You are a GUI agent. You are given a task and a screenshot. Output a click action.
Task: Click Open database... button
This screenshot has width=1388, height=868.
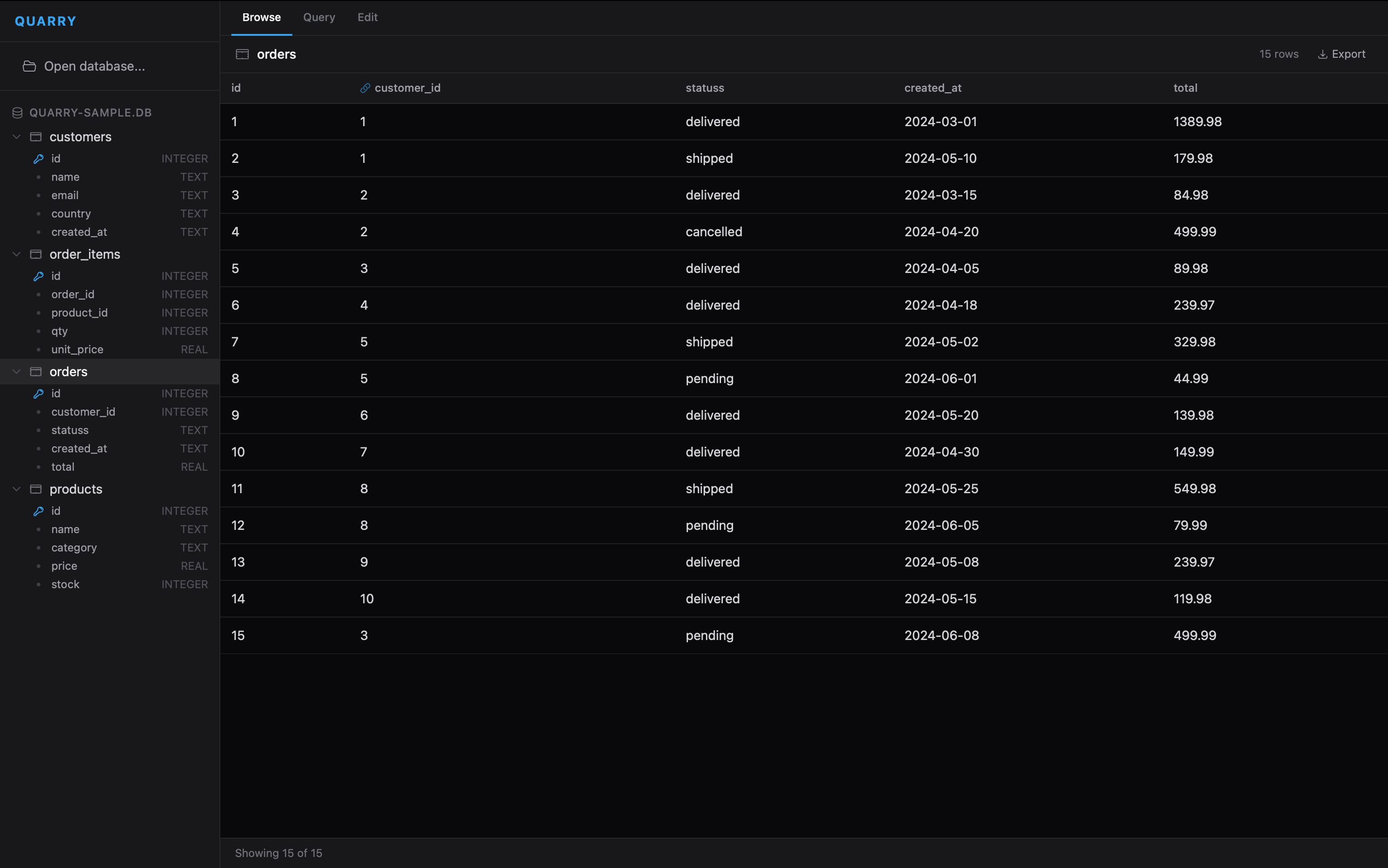[x=110, y=66]
